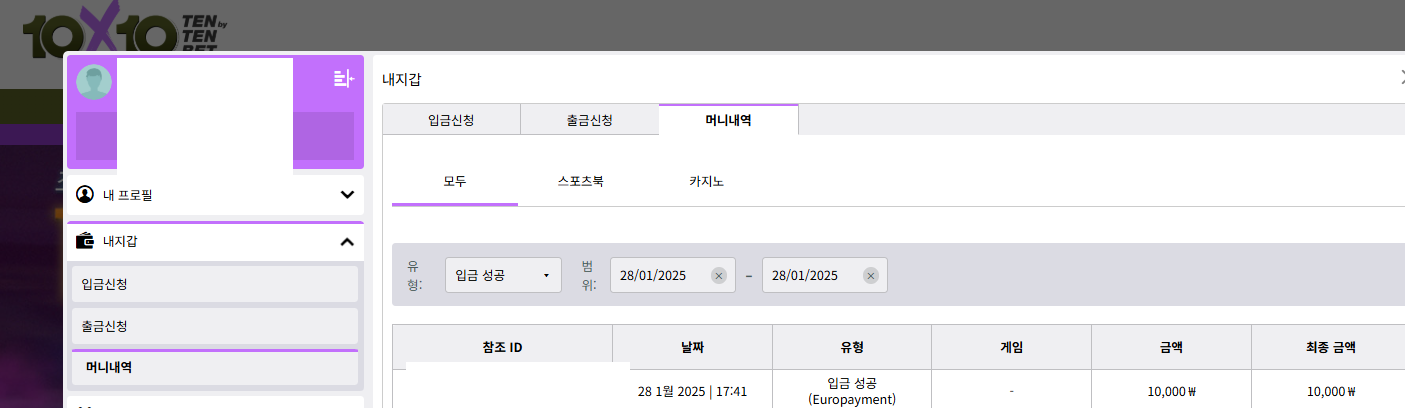Select the 스포츠북 filter tab
Screen dimensions: 1405x408
[581, 183]
